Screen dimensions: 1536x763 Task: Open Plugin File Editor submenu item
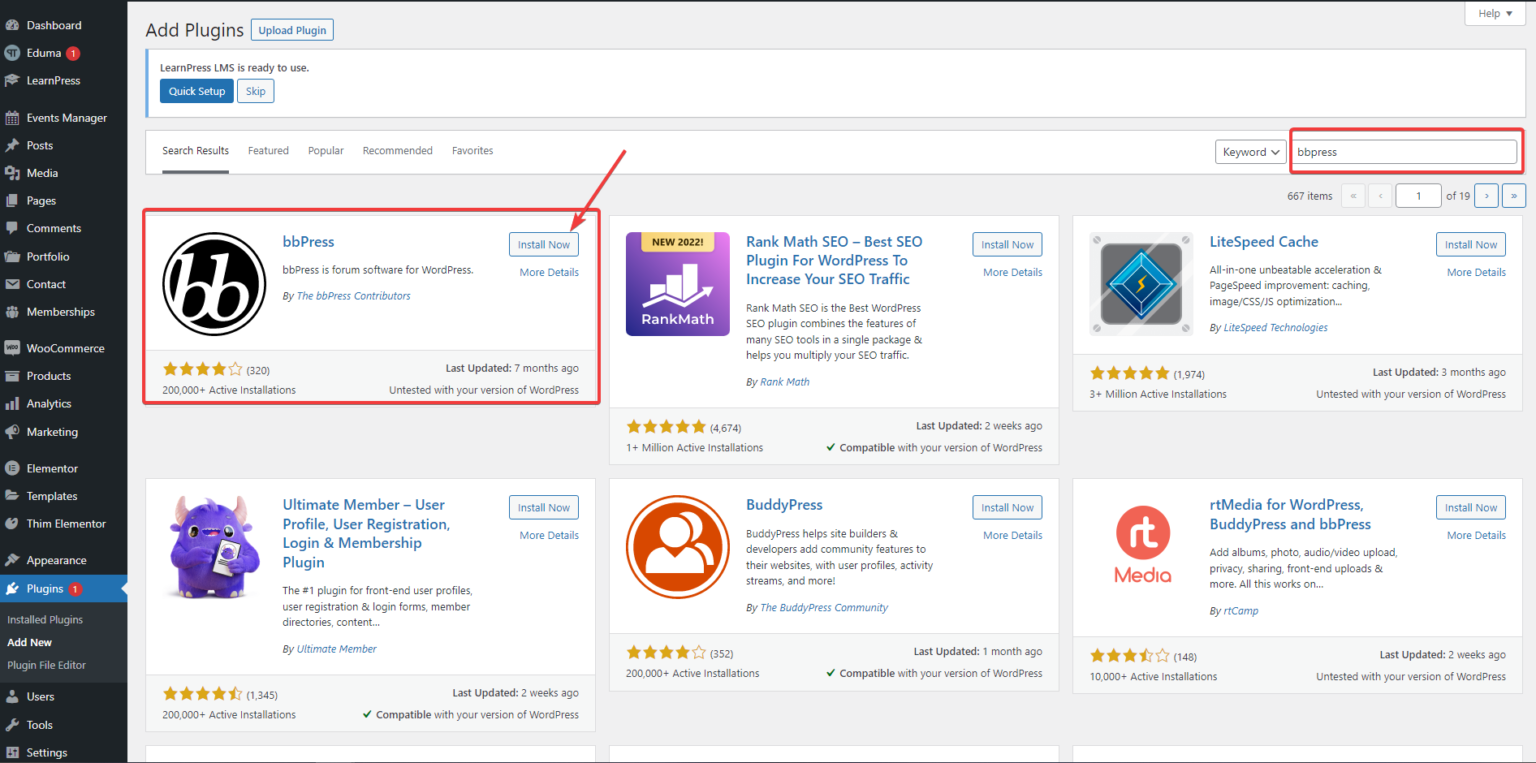(x=47, y=665)
